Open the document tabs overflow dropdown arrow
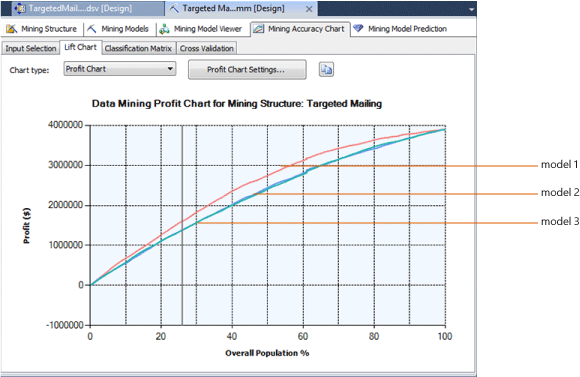This screenshot has width=580, height=377. pyautogui.click(x=471, y=9)
